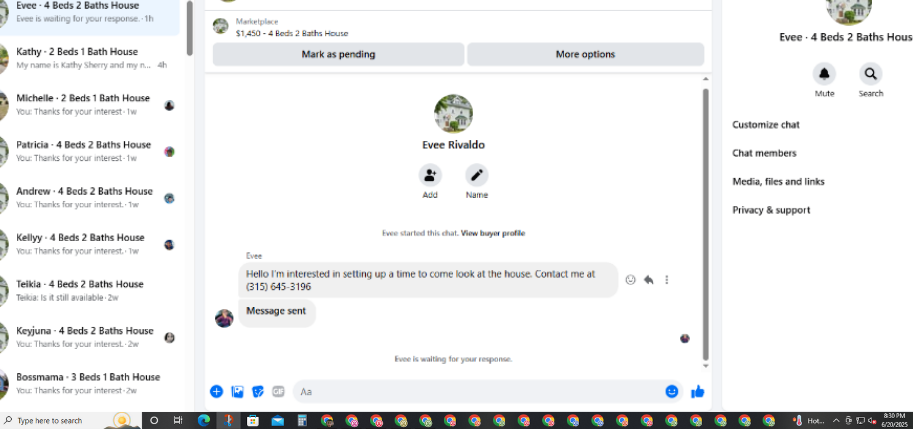Open the GIF picker
The width and height of the screenshot is (913, 429).
click(278, 392)
